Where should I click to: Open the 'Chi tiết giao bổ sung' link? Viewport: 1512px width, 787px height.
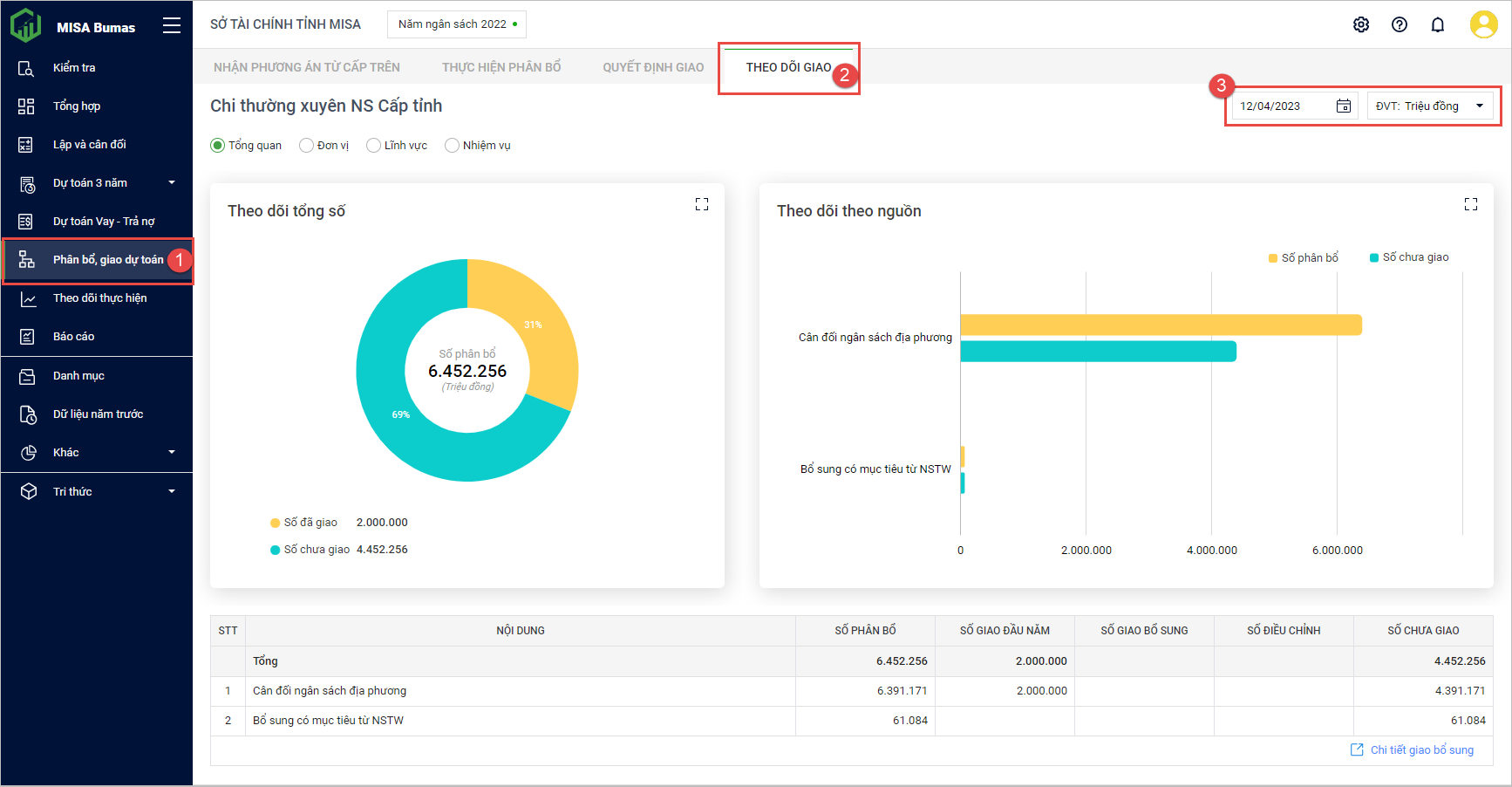1420,750
